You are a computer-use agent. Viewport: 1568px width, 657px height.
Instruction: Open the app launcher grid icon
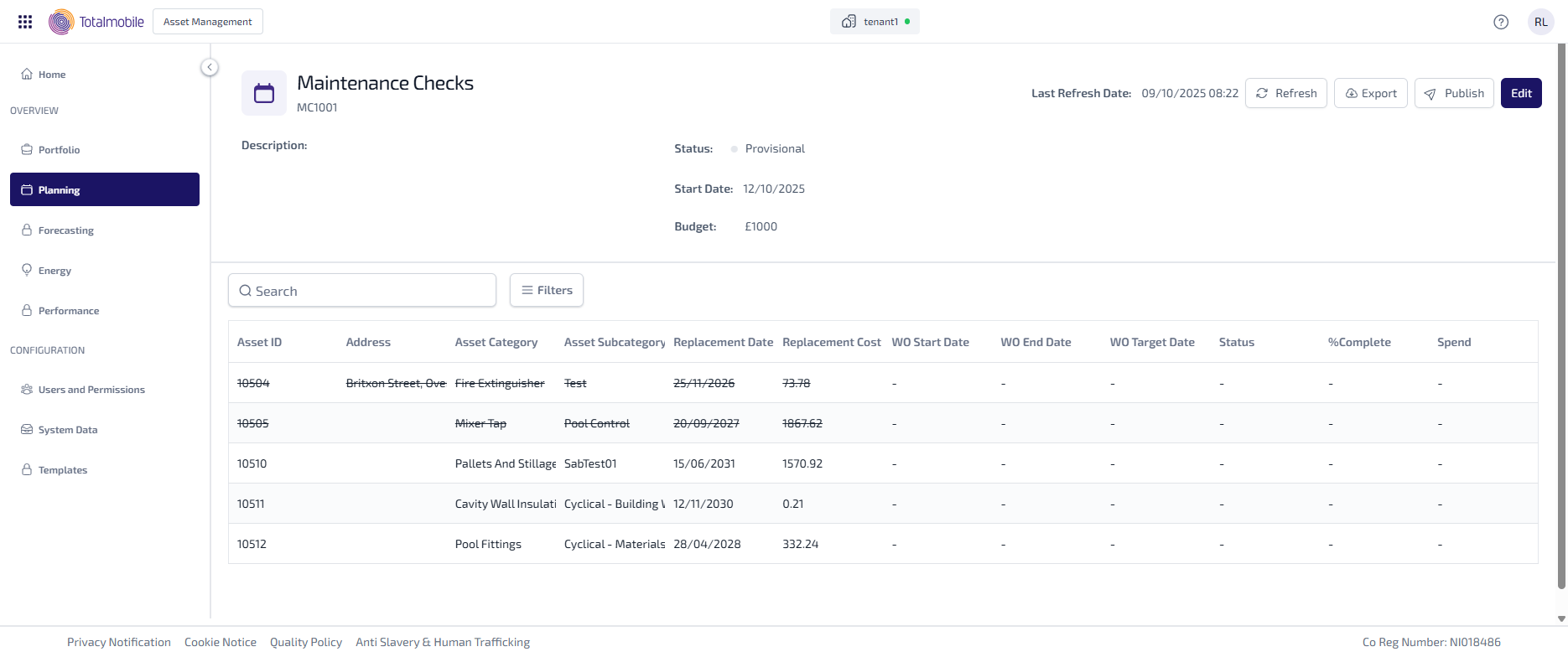25,22
